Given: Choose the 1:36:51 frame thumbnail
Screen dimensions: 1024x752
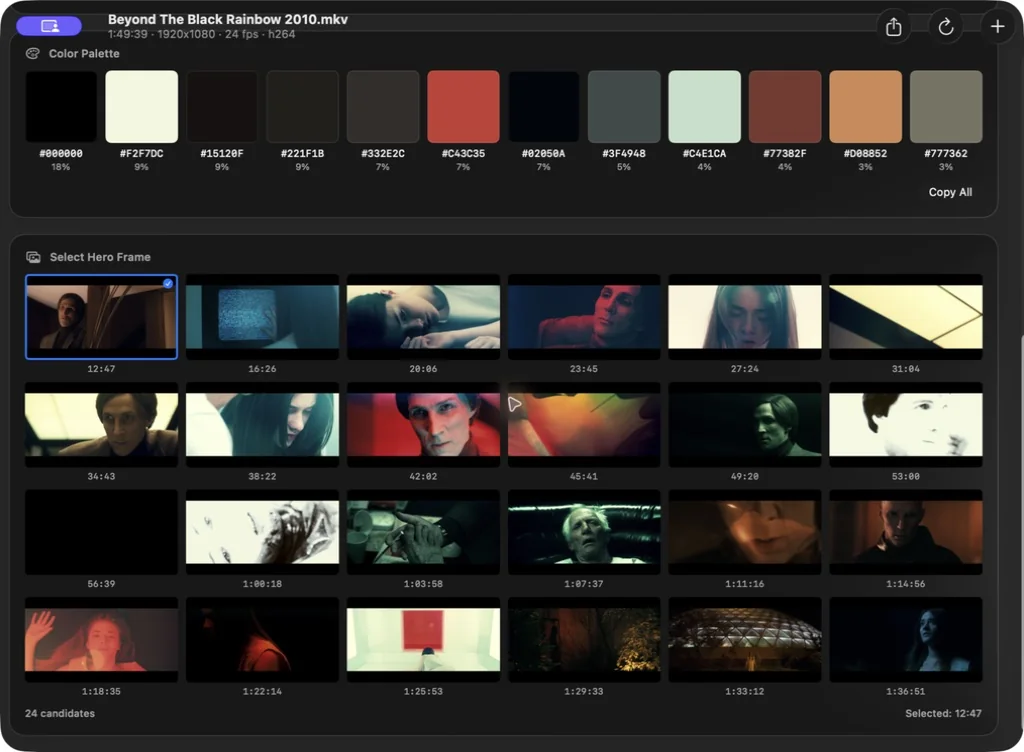Looking at the screenshot, I should pos(906,640).
